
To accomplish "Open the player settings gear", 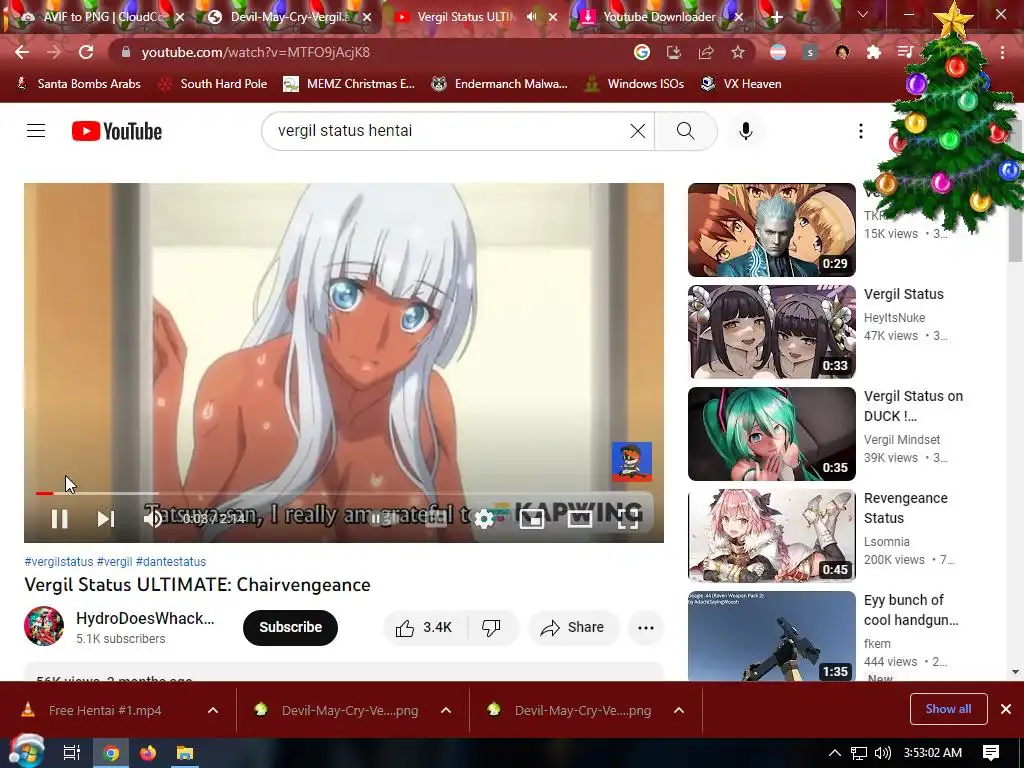I will pyautogui.click(x=484, y=519).
